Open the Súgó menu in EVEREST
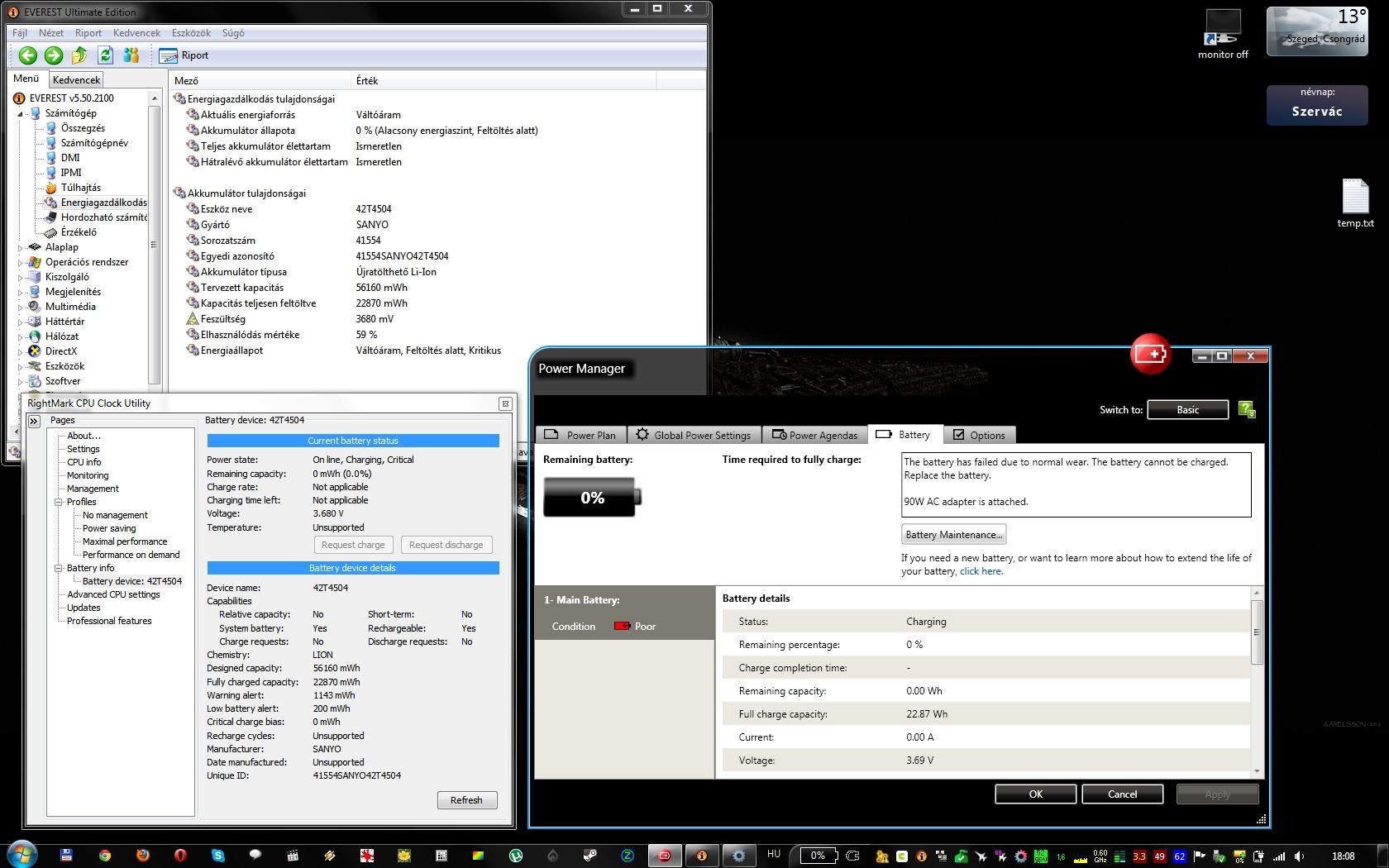1389x868 pixels. [233, 33]
